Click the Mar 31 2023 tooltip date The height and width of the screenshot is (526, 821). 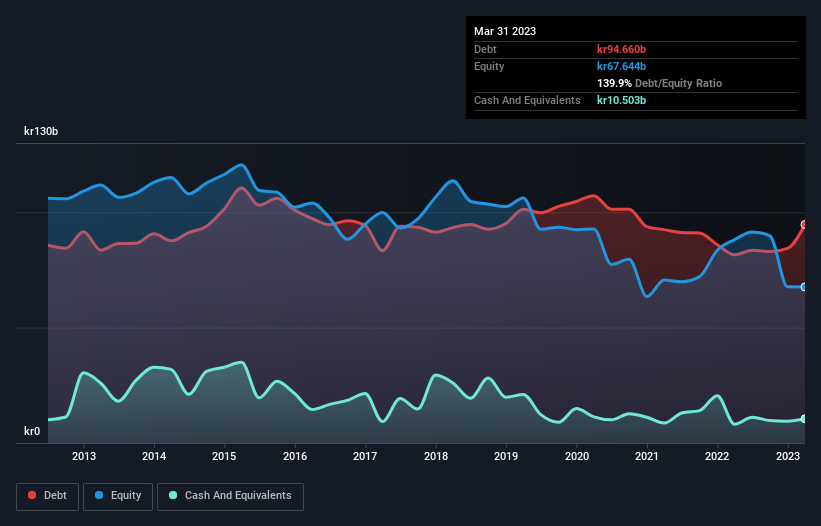point(505,31)
